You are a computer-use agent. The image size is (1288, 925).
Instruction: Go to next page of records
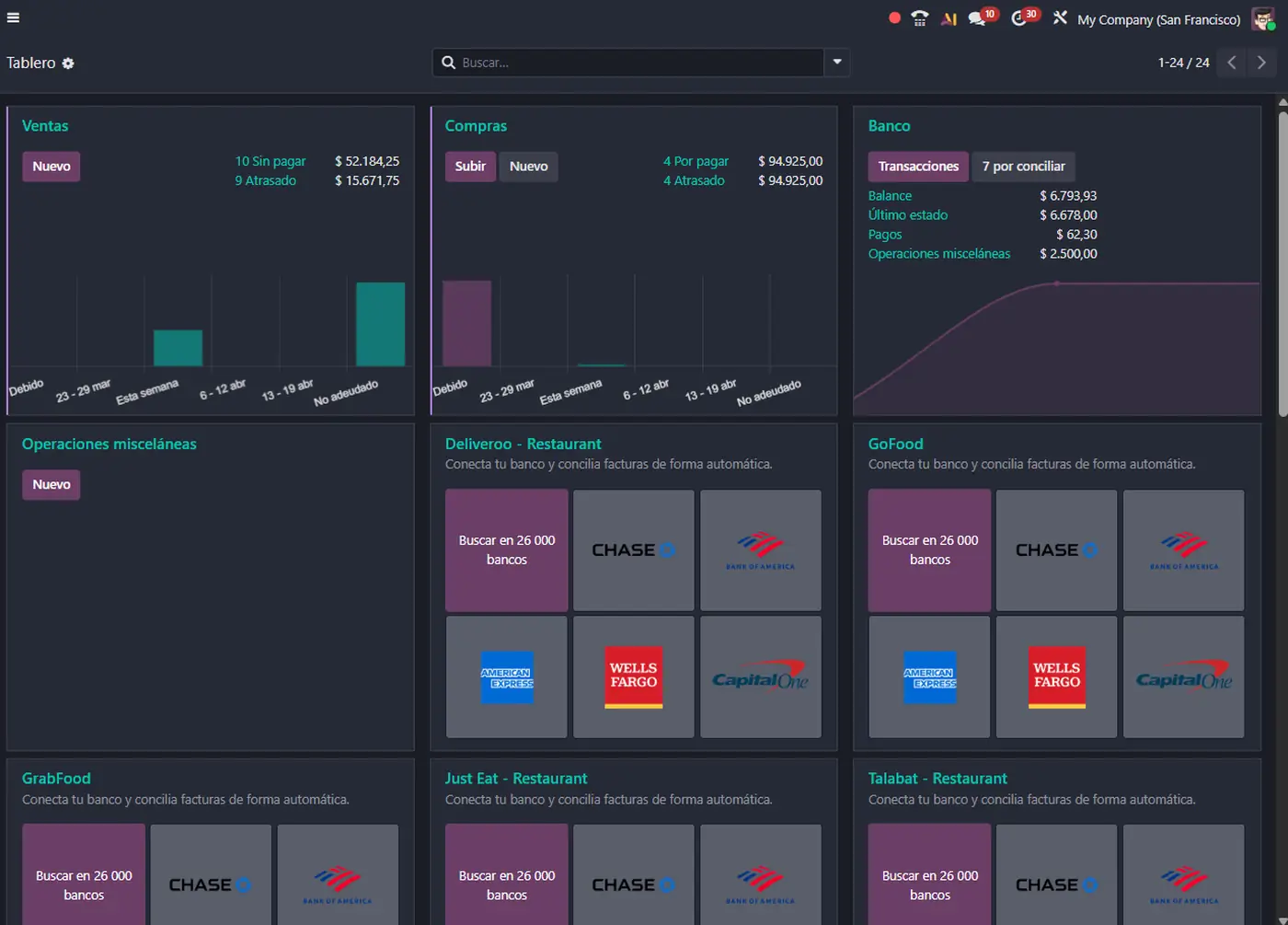(x=1261, y=63)
